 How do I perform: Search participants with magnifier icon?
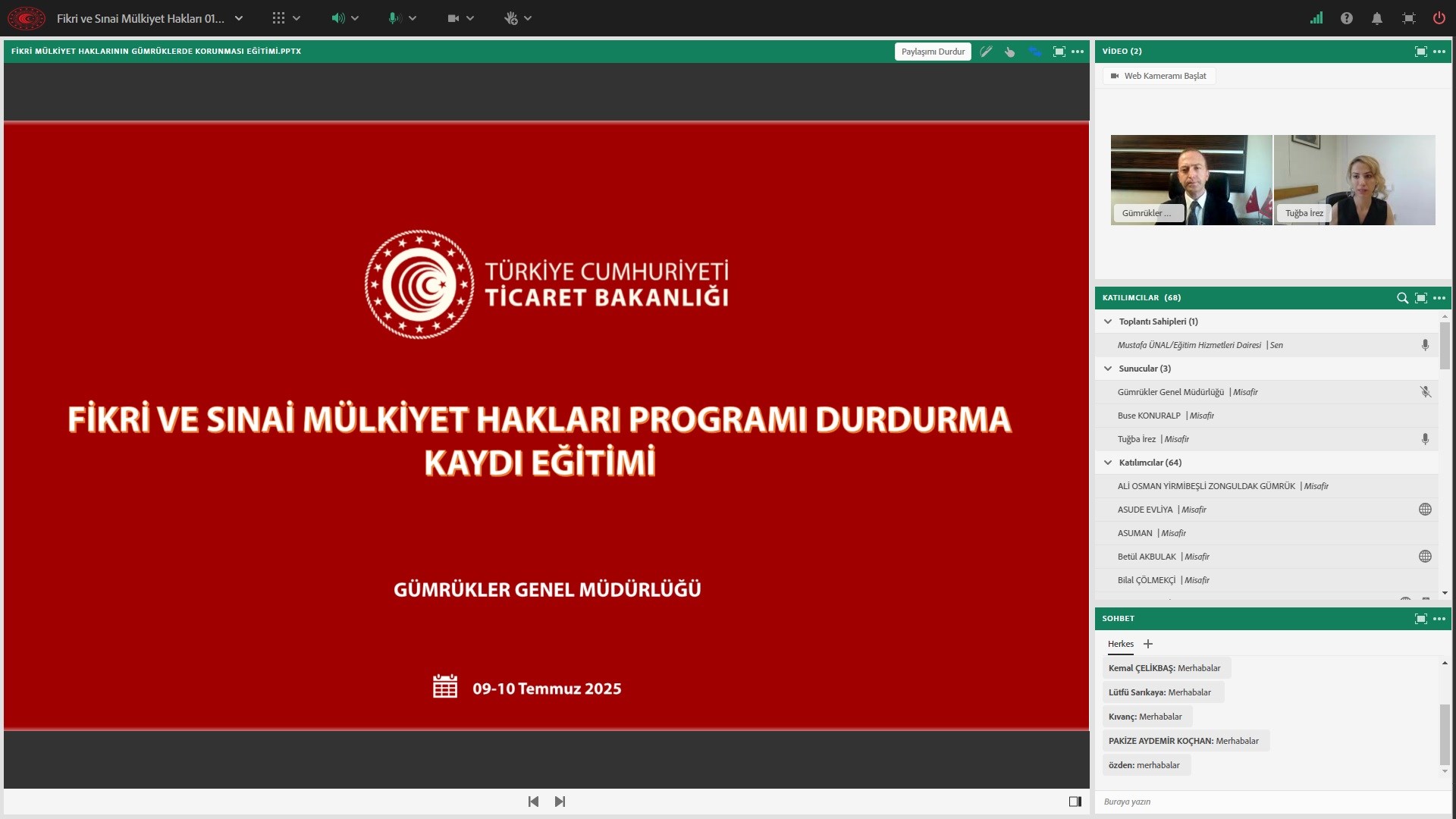[x=1402, y=298]
